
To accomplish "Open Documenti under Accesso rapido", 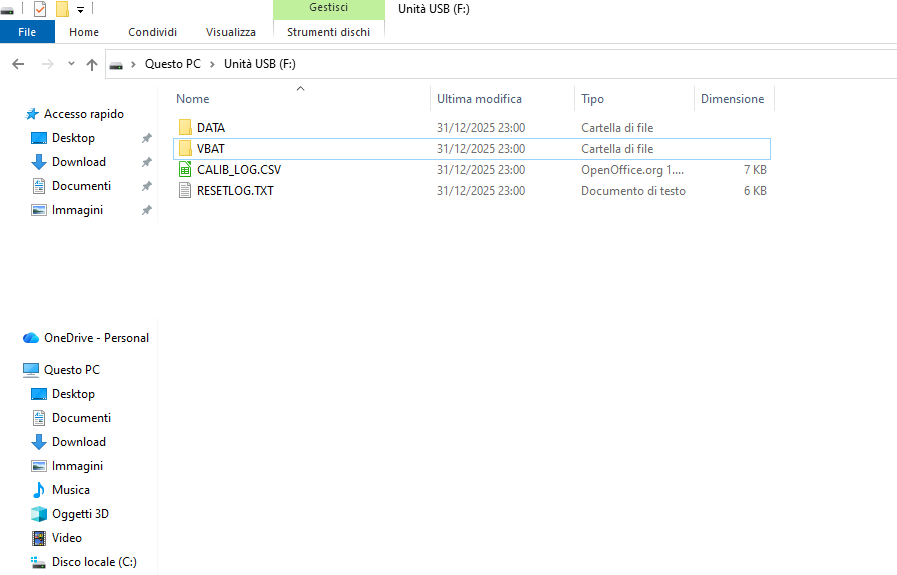I will [x=81, y=186].
